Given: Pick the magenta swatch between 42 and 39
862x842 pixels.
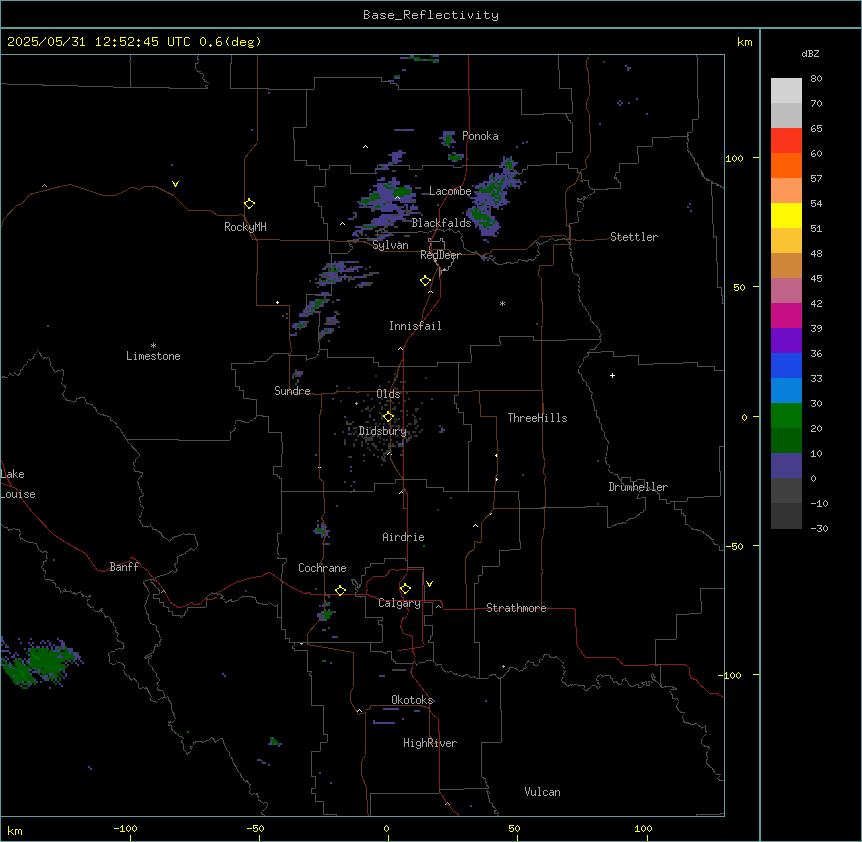Looking at the screenshot, I should pos(786,316).
